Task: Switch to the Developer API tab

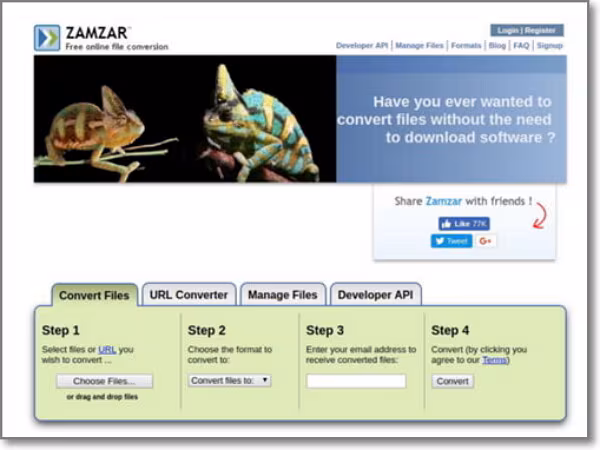Action: coord(375,295)
